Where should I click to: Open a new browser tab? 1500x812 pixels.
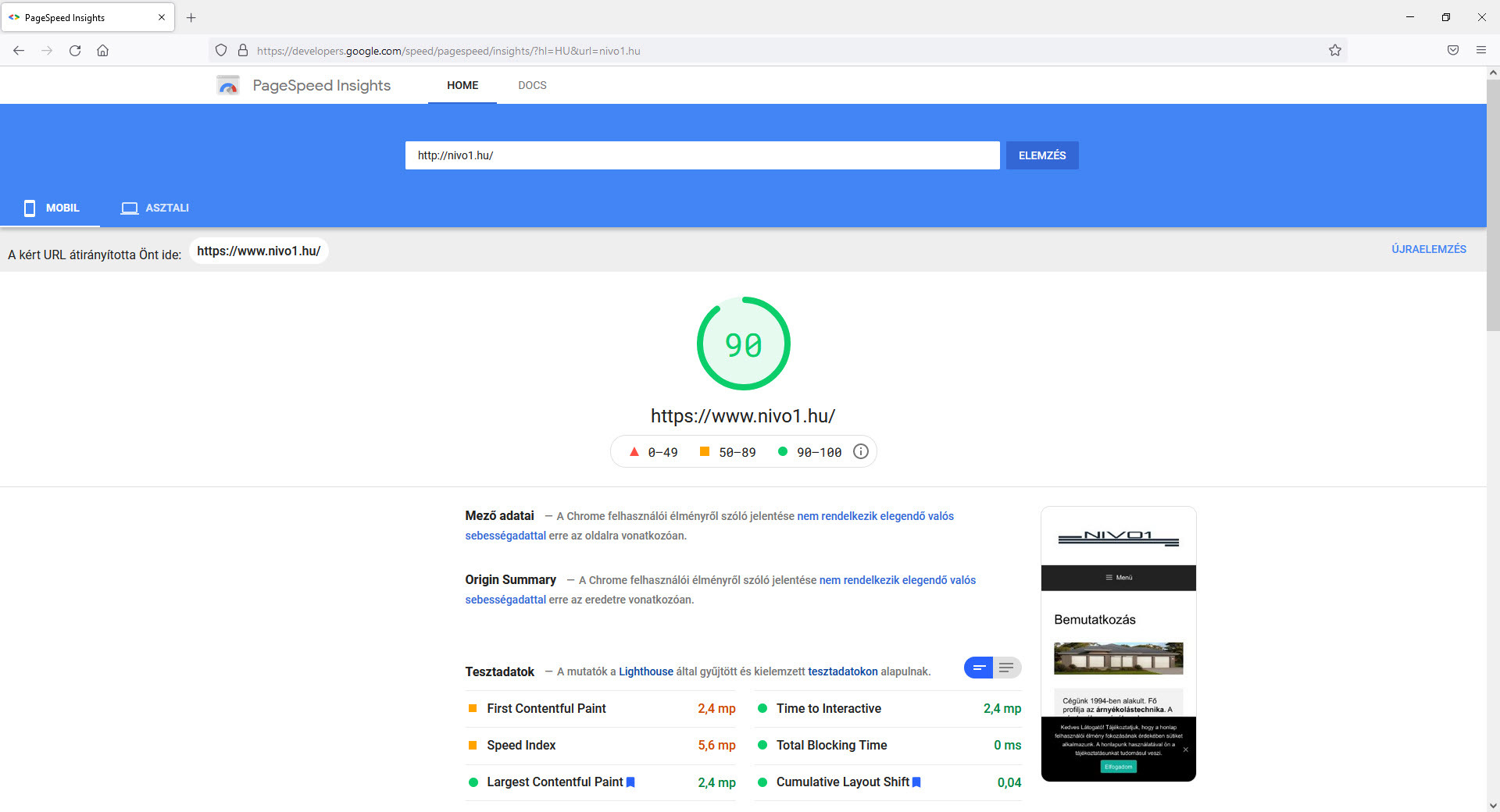pyautogui.click(x=191, y=17)
